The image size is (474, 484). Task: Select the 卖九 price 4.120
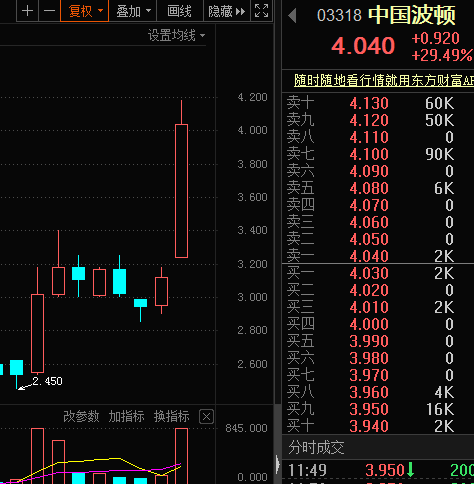[369, 120]
